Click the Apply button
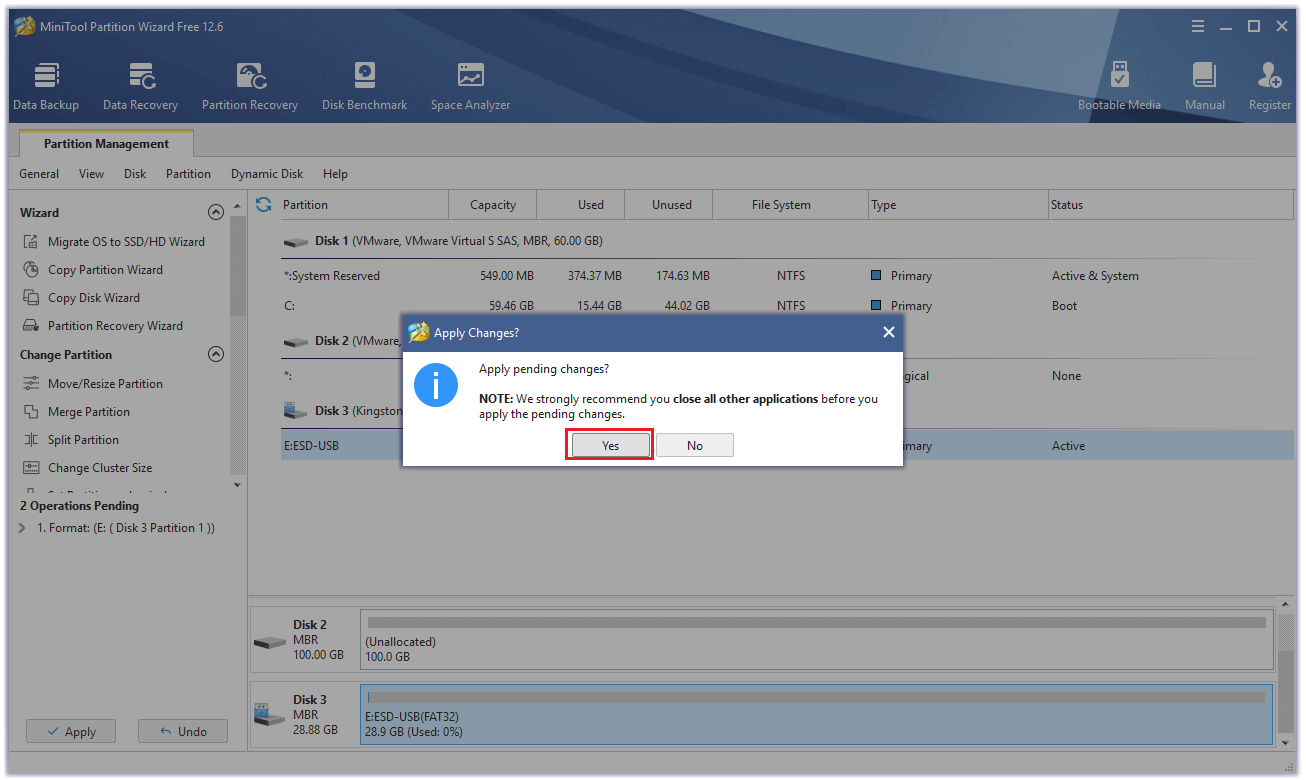1306x780 pixels. [71, 731]
